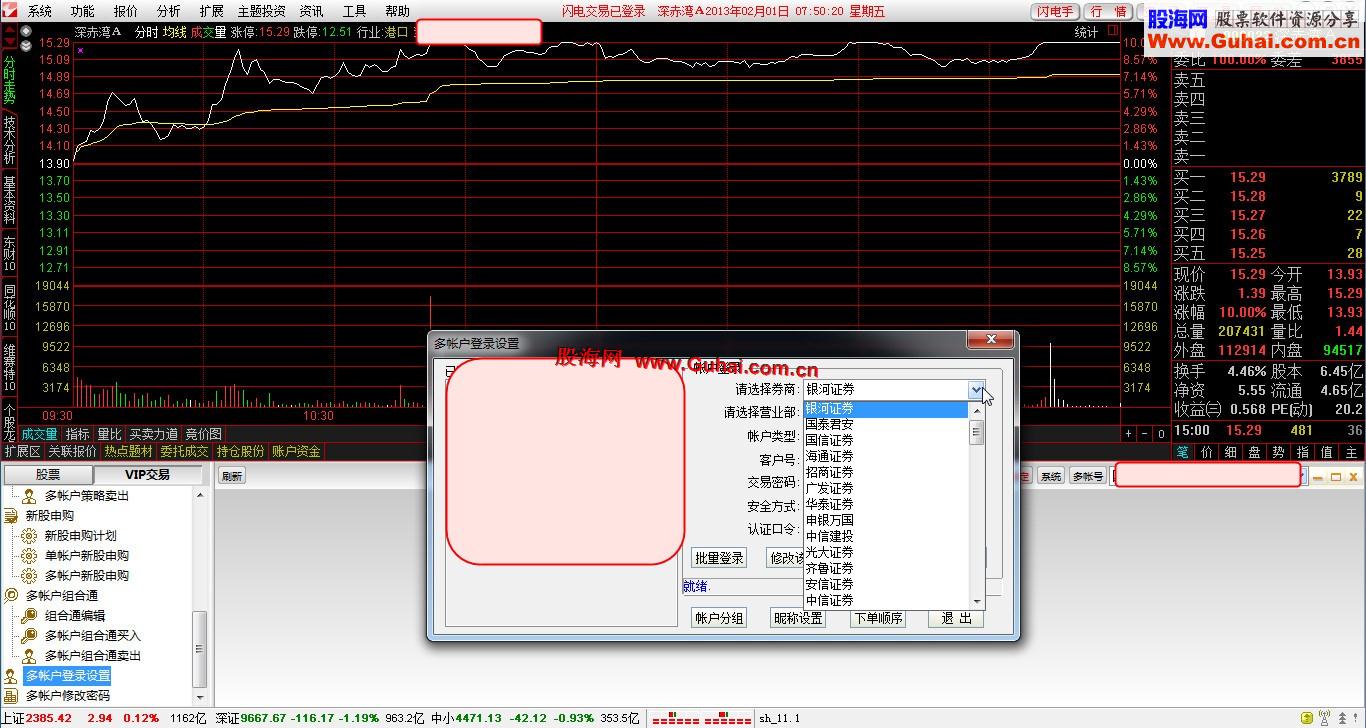Click the 盘 tab in quote panel
The height and width of the screenshot is (728, 1366).
pos(1254,452)
